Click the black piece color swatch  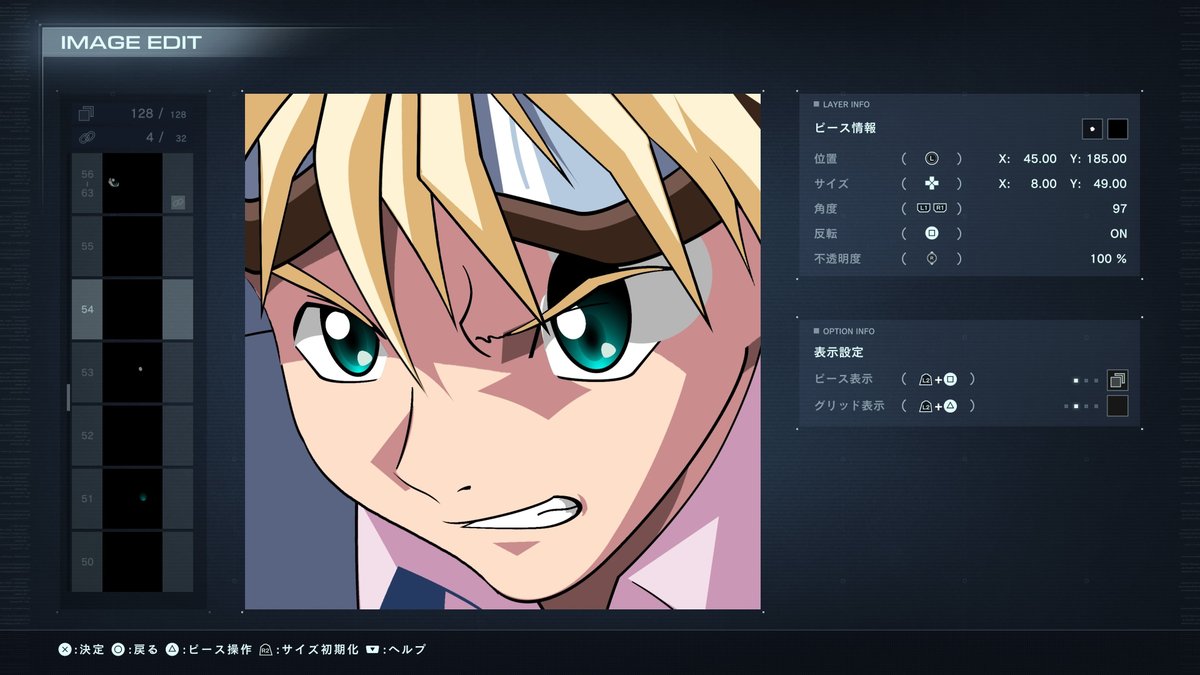pos(1118,129)
